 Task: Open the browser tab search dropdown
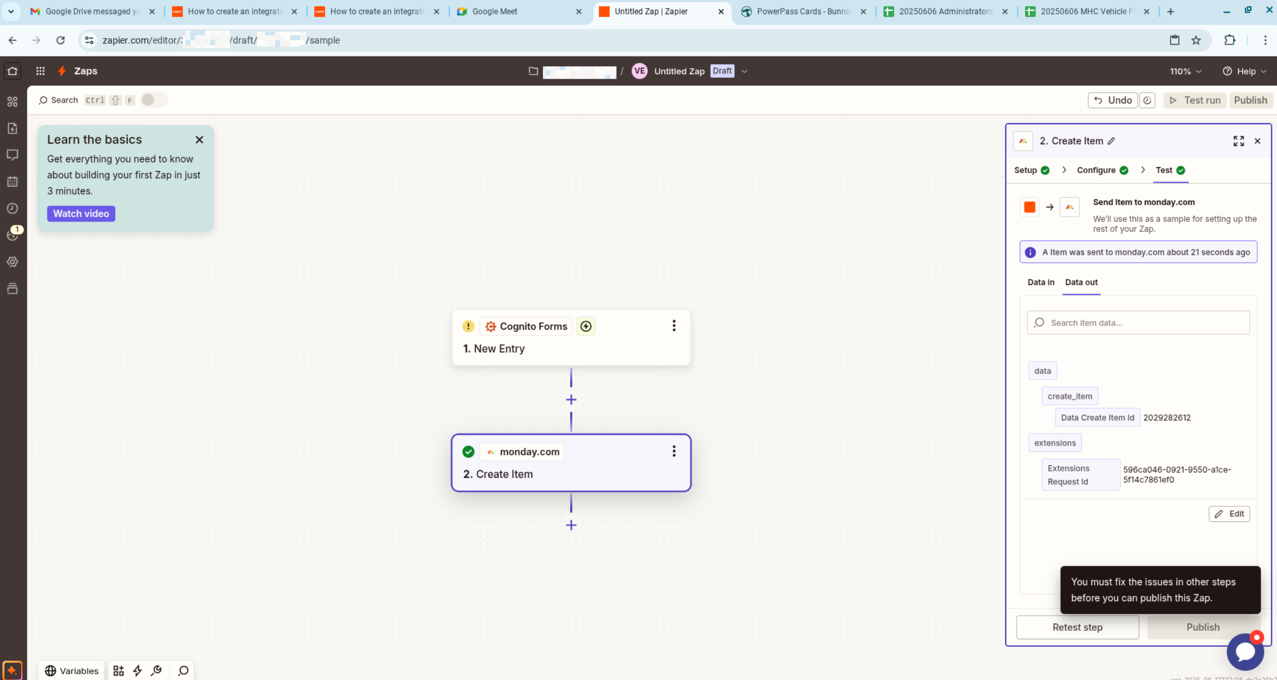tap(11, 12)
